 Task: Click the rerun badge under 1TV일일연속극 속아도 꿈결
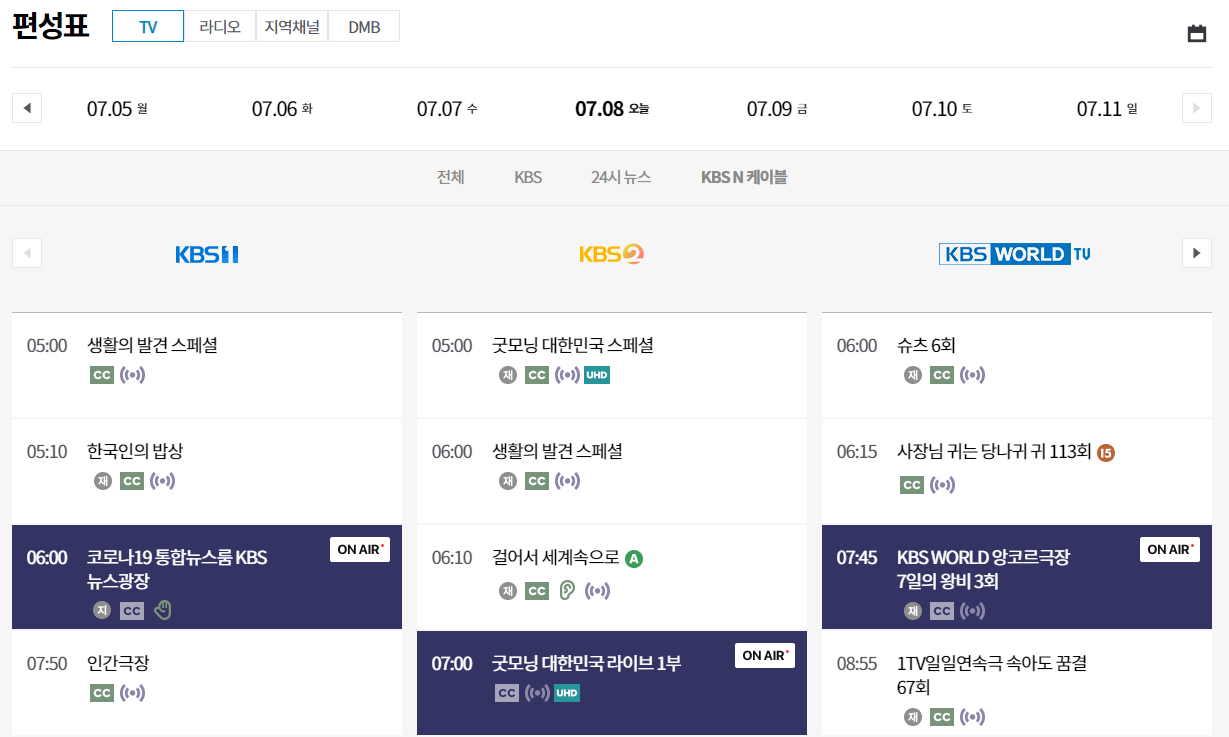(912, 716)
